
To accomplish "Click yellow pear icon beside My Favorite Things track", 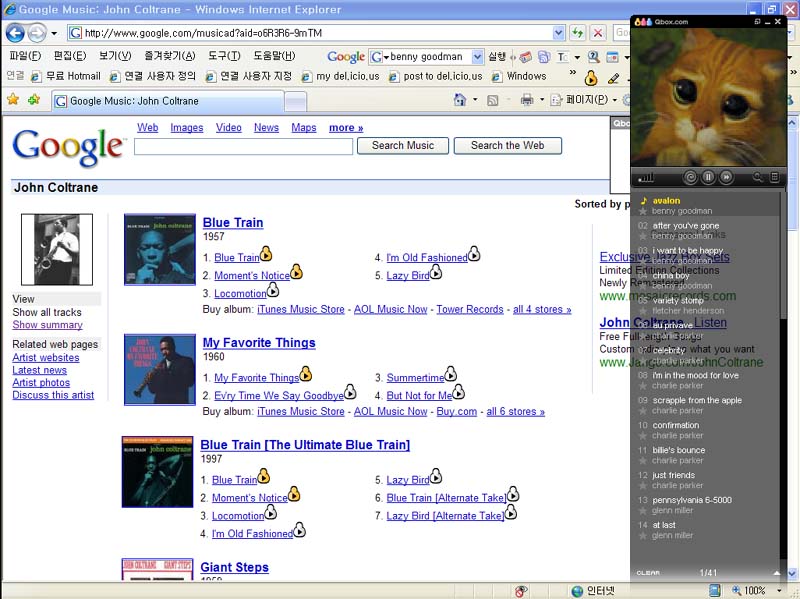I will click(x=306, y=373).
